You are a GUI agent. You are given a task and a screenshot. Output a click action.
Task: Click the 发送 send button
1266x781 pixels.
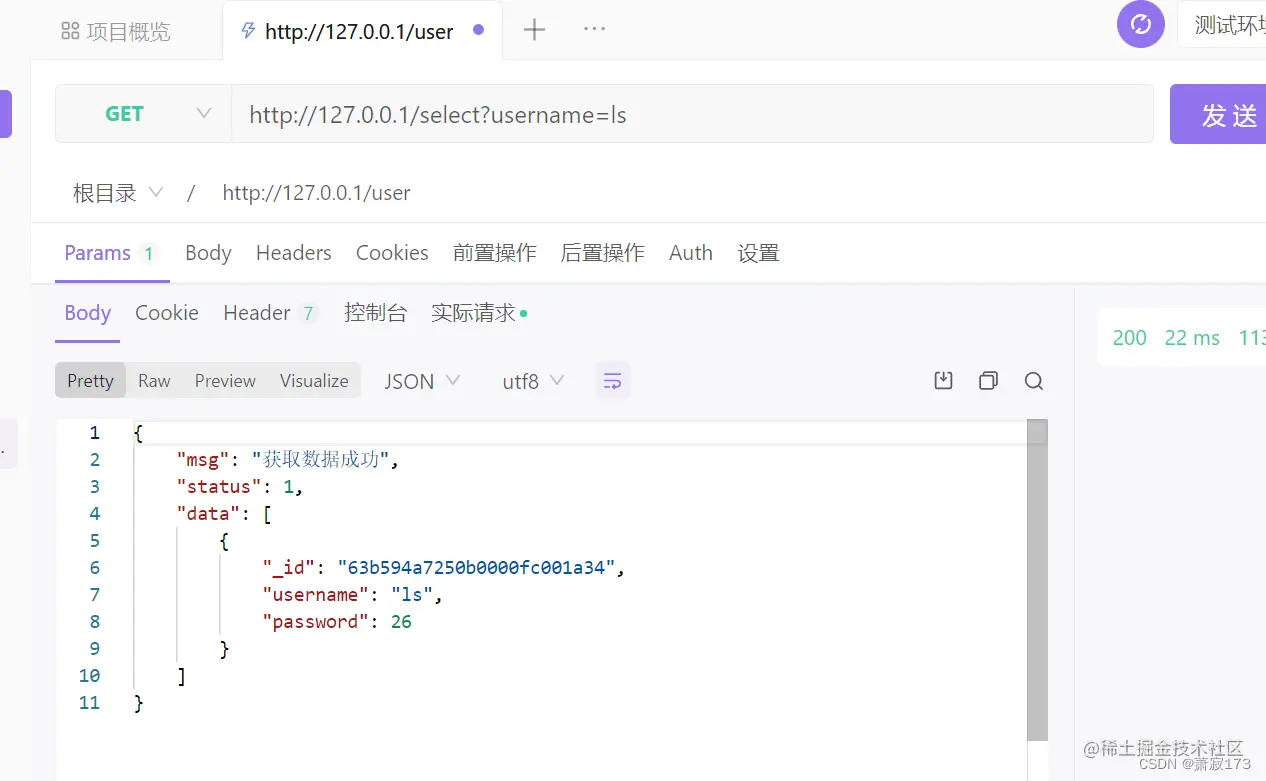[x=1218, y=114]
